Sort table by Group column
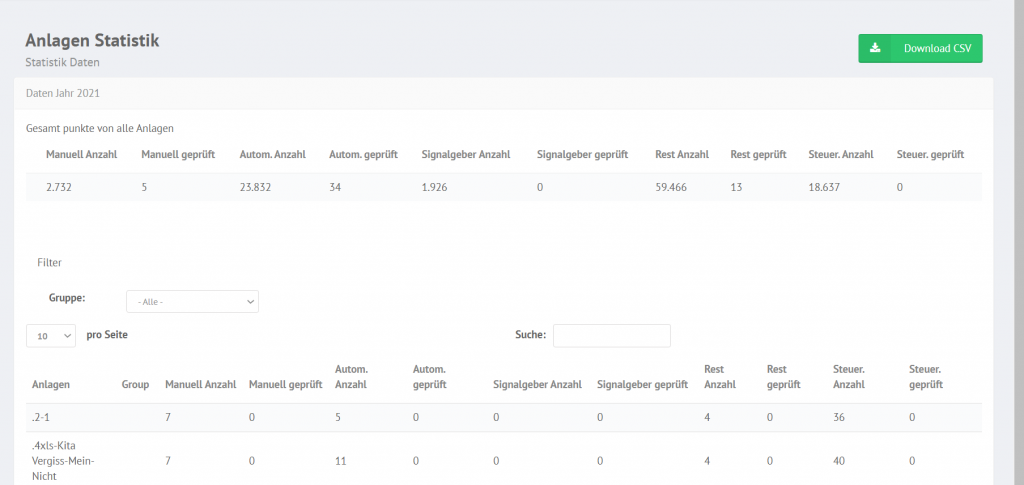Screen dimensions: 1024x485 coord(135,384)
